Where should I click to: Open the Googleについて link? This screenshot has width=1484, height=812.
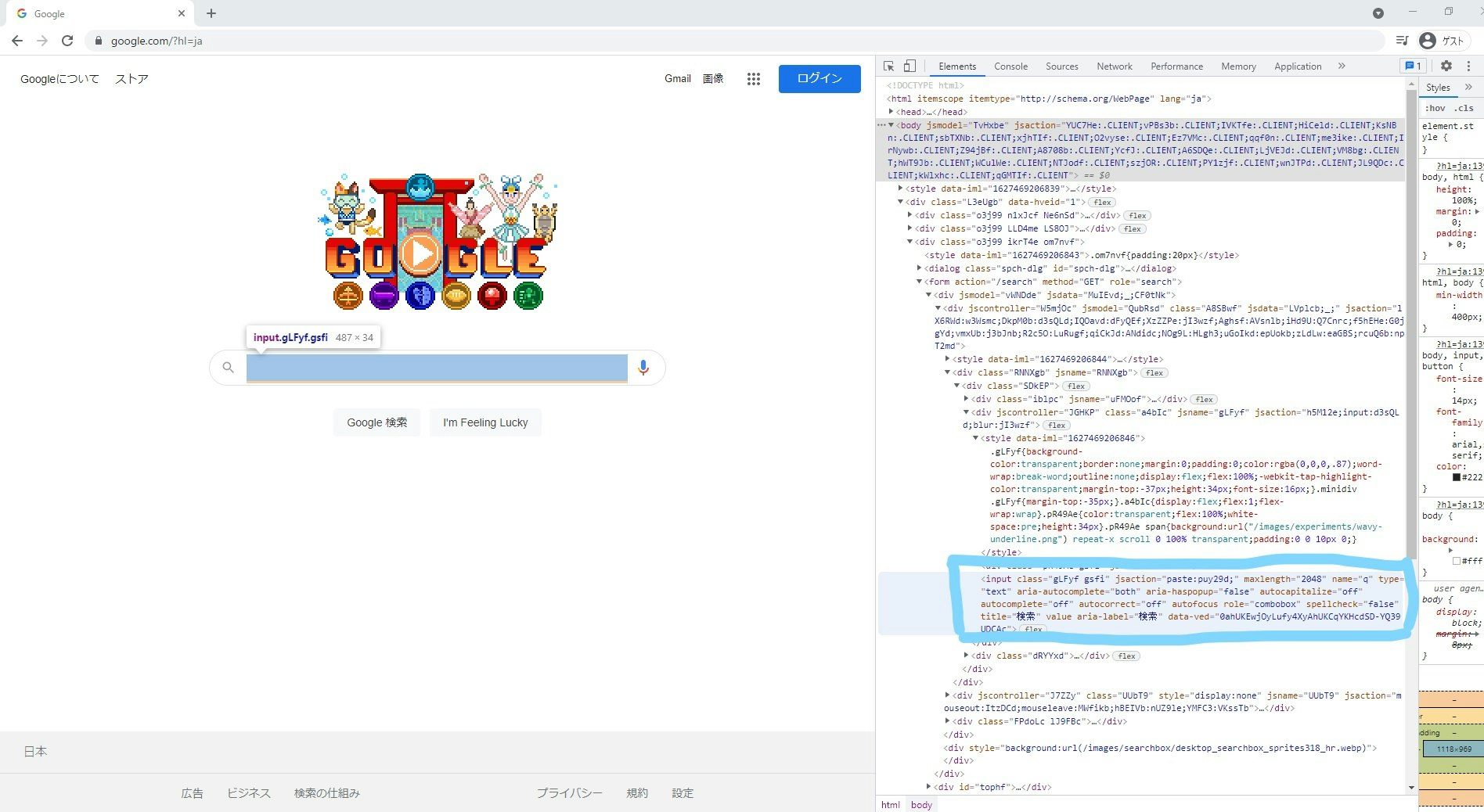click(59, 79)
